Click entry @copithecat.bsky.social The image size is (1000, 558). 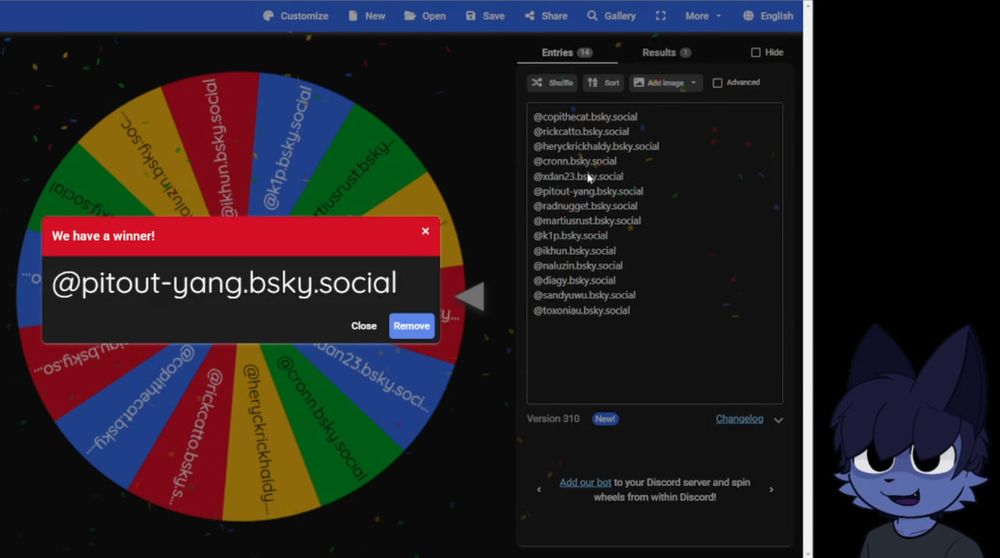(x=585, y=117)
